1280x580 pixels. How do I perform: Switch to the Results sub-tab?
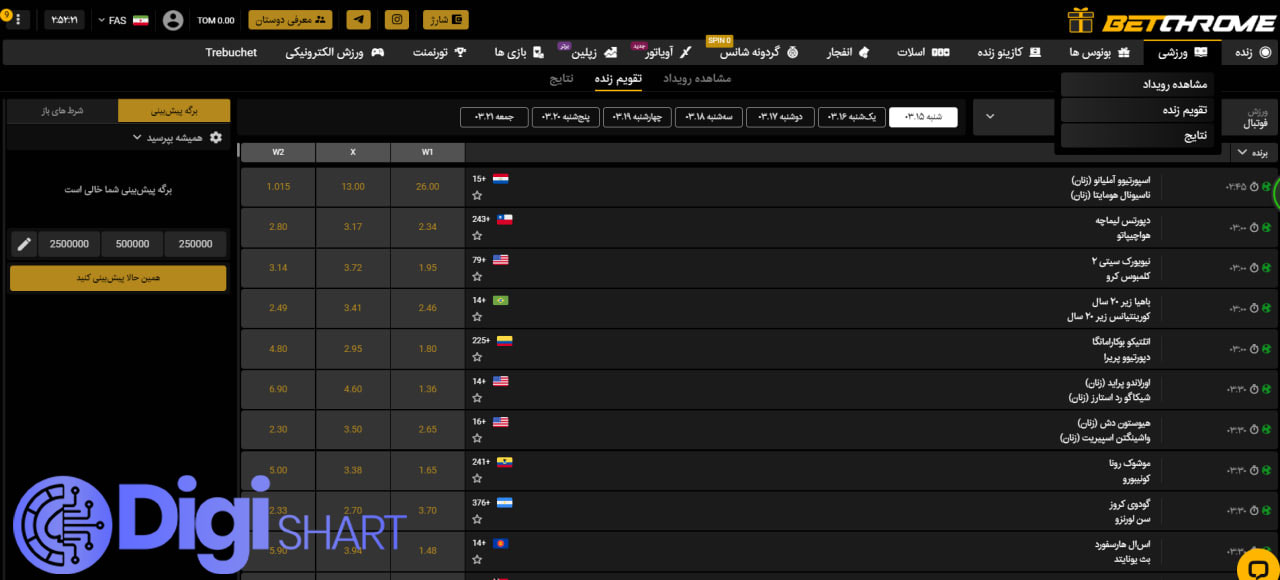coord(563,78)
